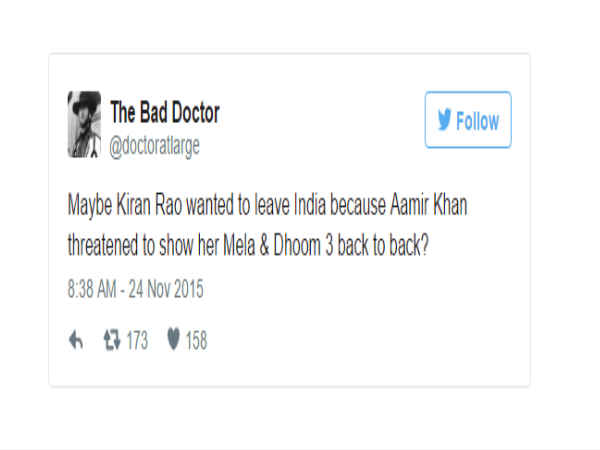Open the tweet timestamp 8:38 AM link
Screen dimensions: 600x450
pos(92,289)
